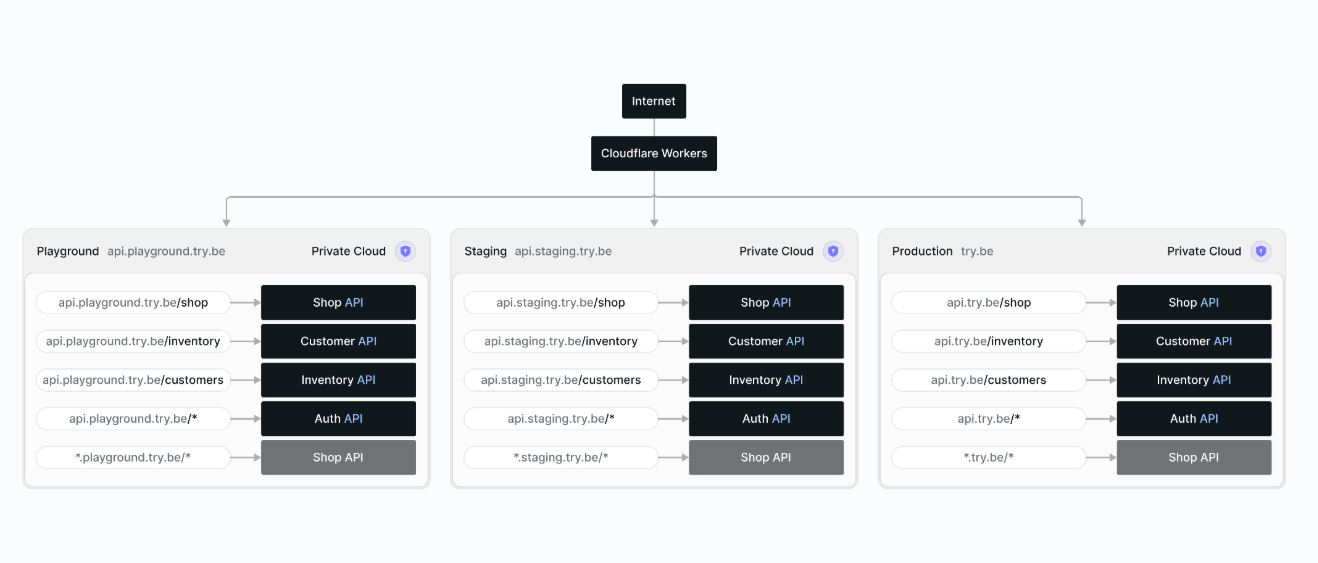
Task: Click the api.try.be/customers route pill
Action: [x=989, y=380]
